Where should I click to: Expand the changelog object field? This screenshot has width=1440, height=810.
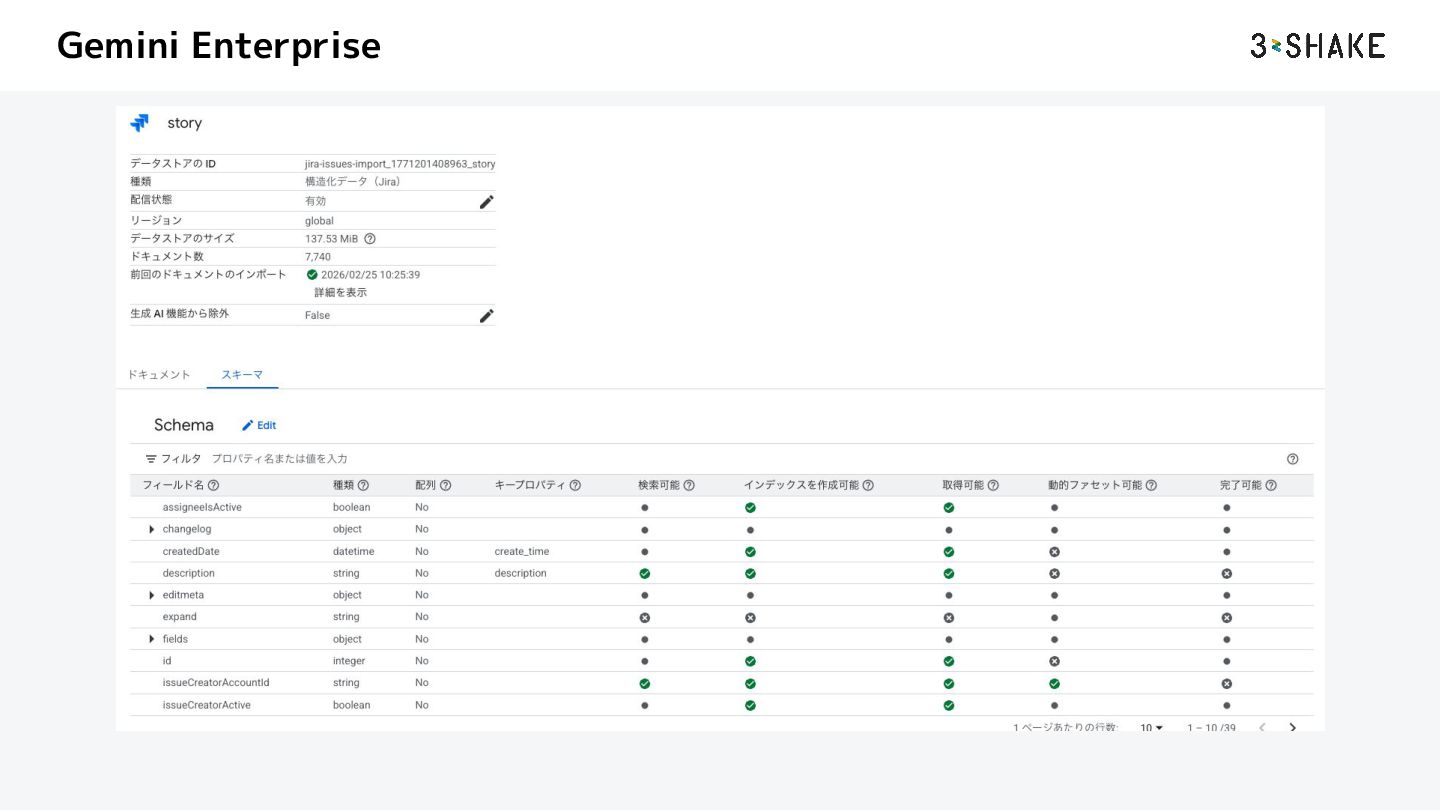tap(152, 529)
